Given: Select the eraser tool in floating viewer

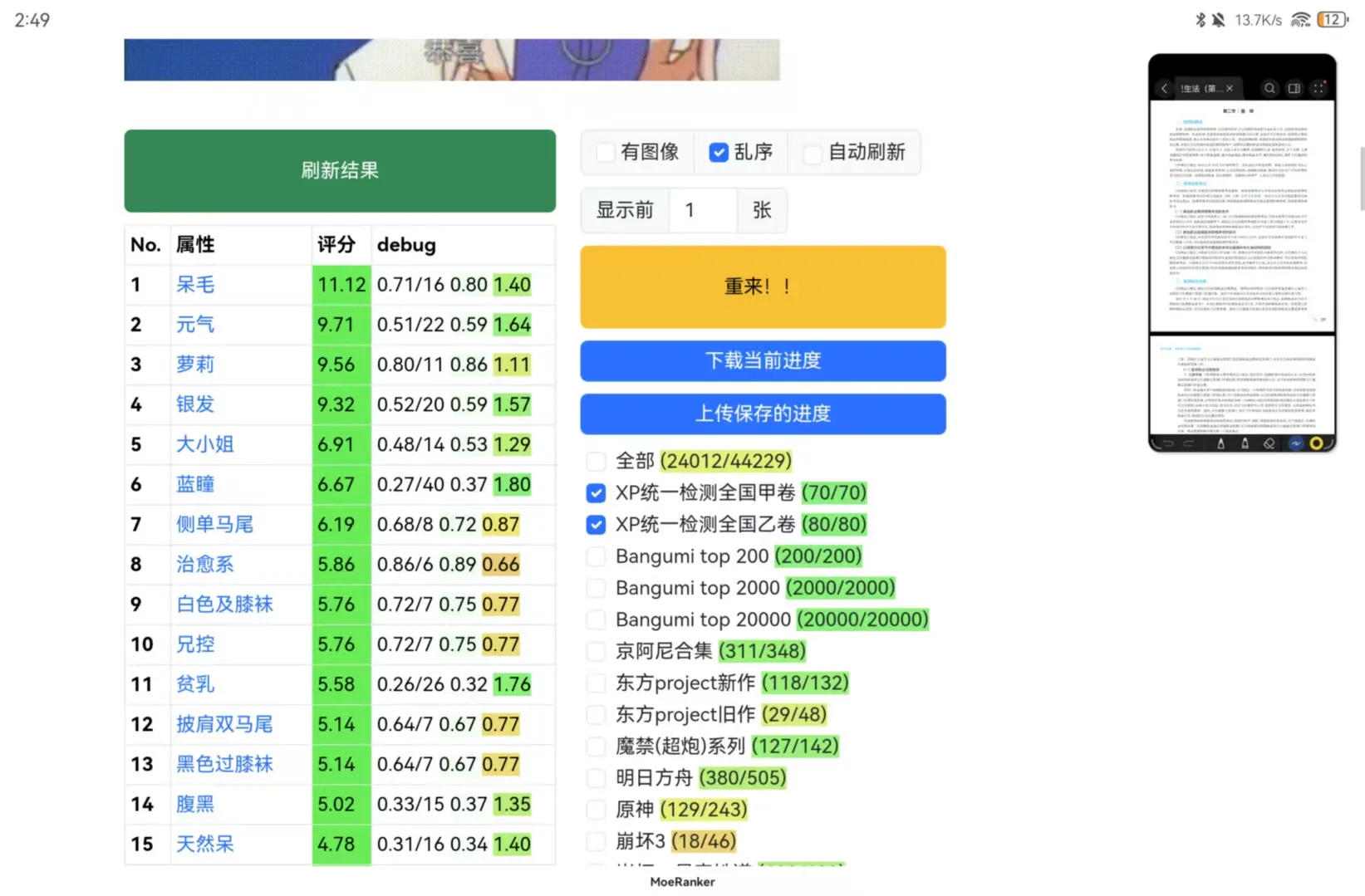Looking at the screenshot, I should click(x=1269, y=443).
